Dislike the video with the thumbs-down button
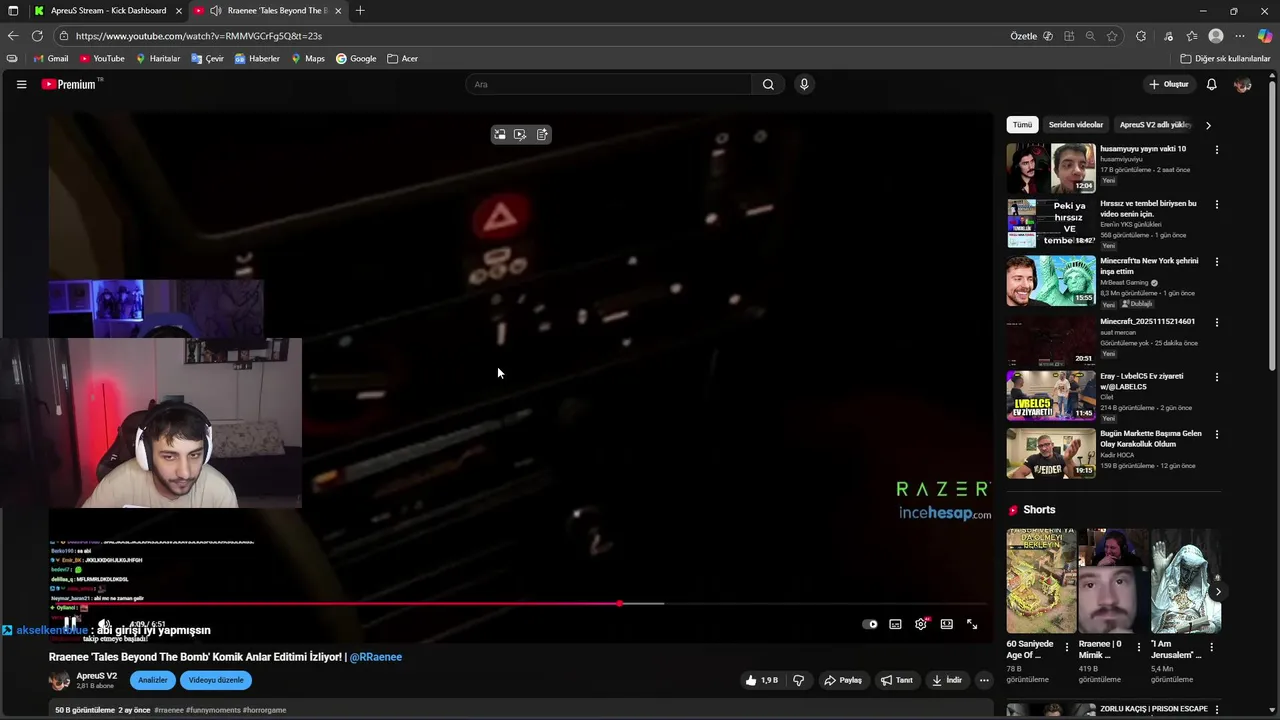 coord(798,680)
